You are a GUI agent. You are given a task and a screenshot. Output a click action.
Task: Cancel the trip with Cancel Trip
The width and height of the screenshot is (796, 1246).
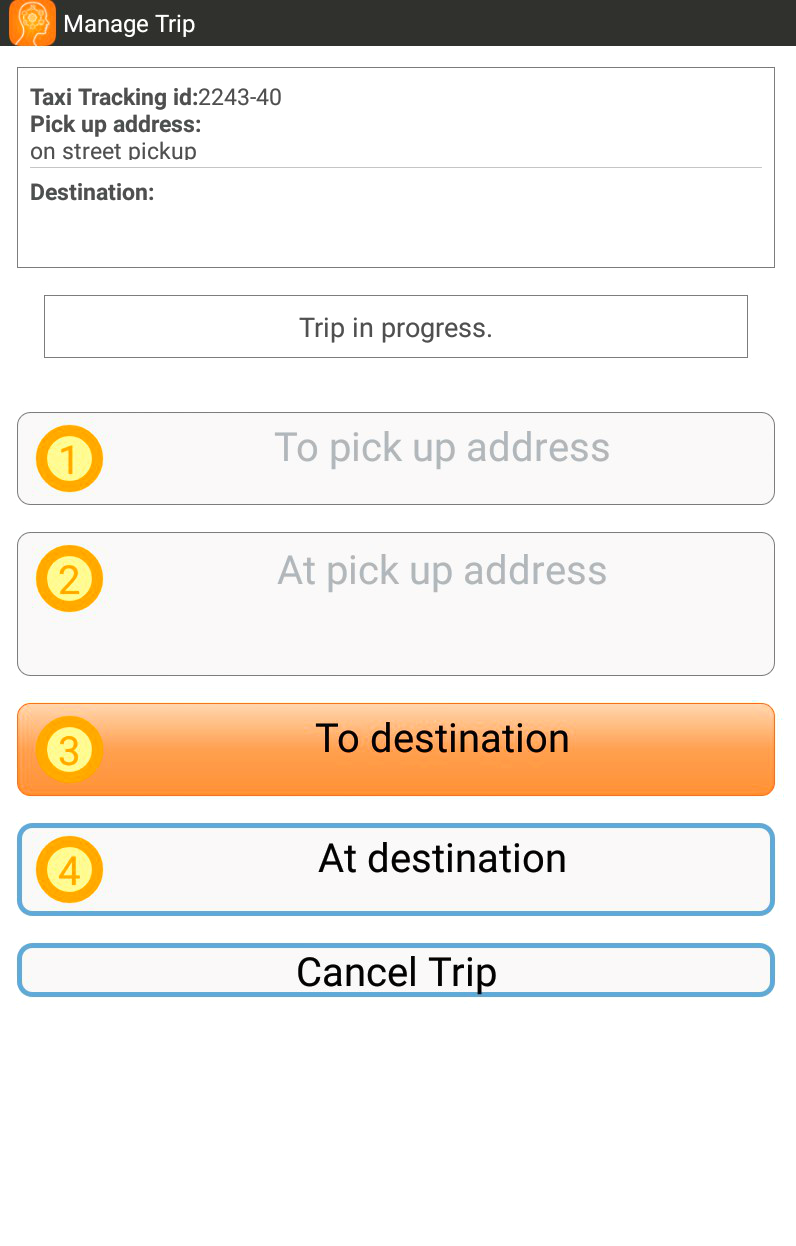coord(396,970)
